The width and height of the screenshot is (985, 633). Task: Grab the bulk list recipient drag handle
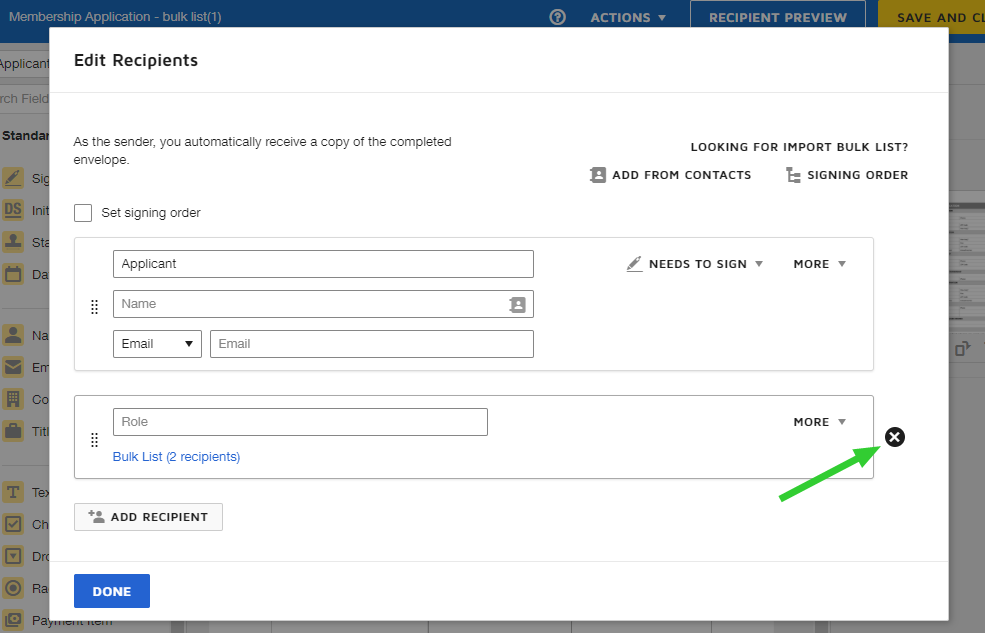click(x=95, y=440)
